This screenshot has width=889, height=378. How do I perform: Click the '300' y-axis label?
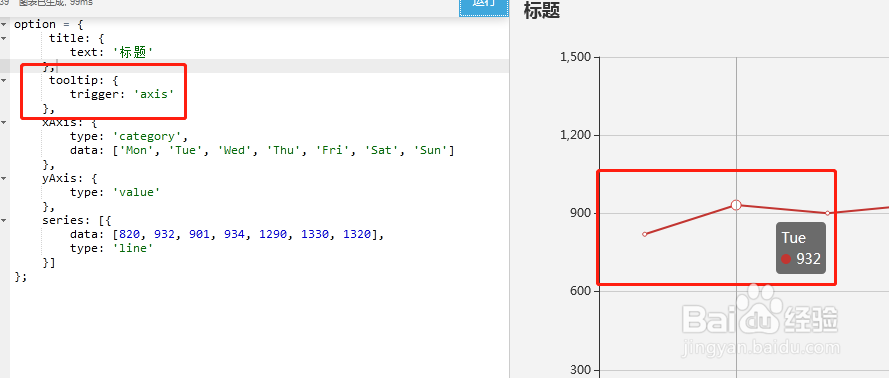(x=582, y=370)
